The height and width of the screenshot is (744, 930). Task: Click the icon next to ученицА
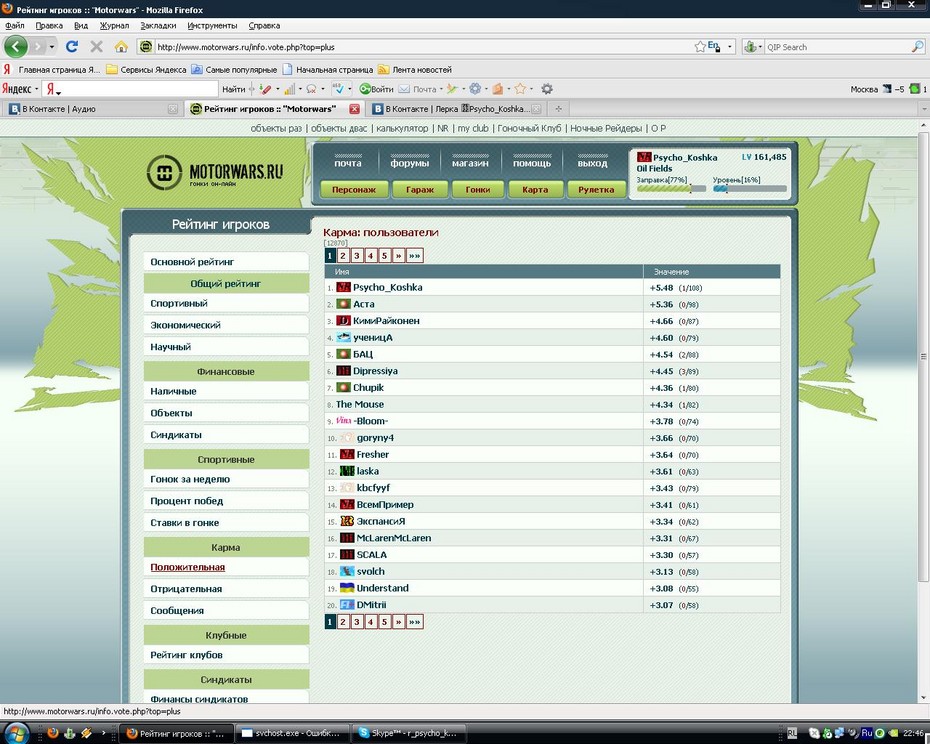pos(343,337)
